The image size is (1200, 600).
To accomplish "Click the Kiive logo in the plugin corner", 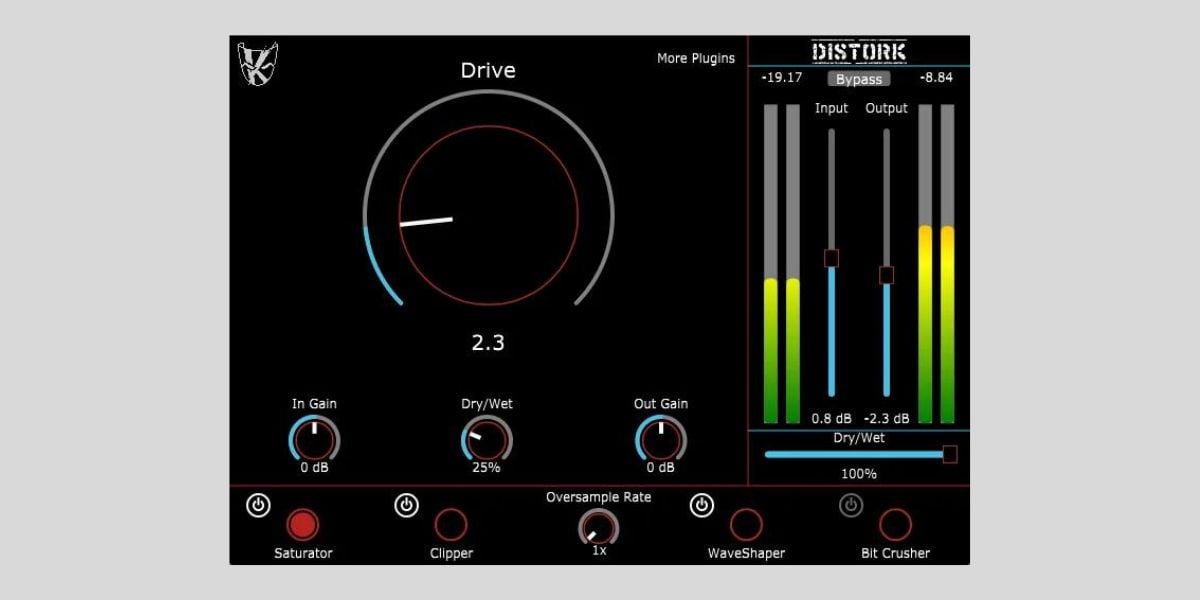I will pos(257,63).
